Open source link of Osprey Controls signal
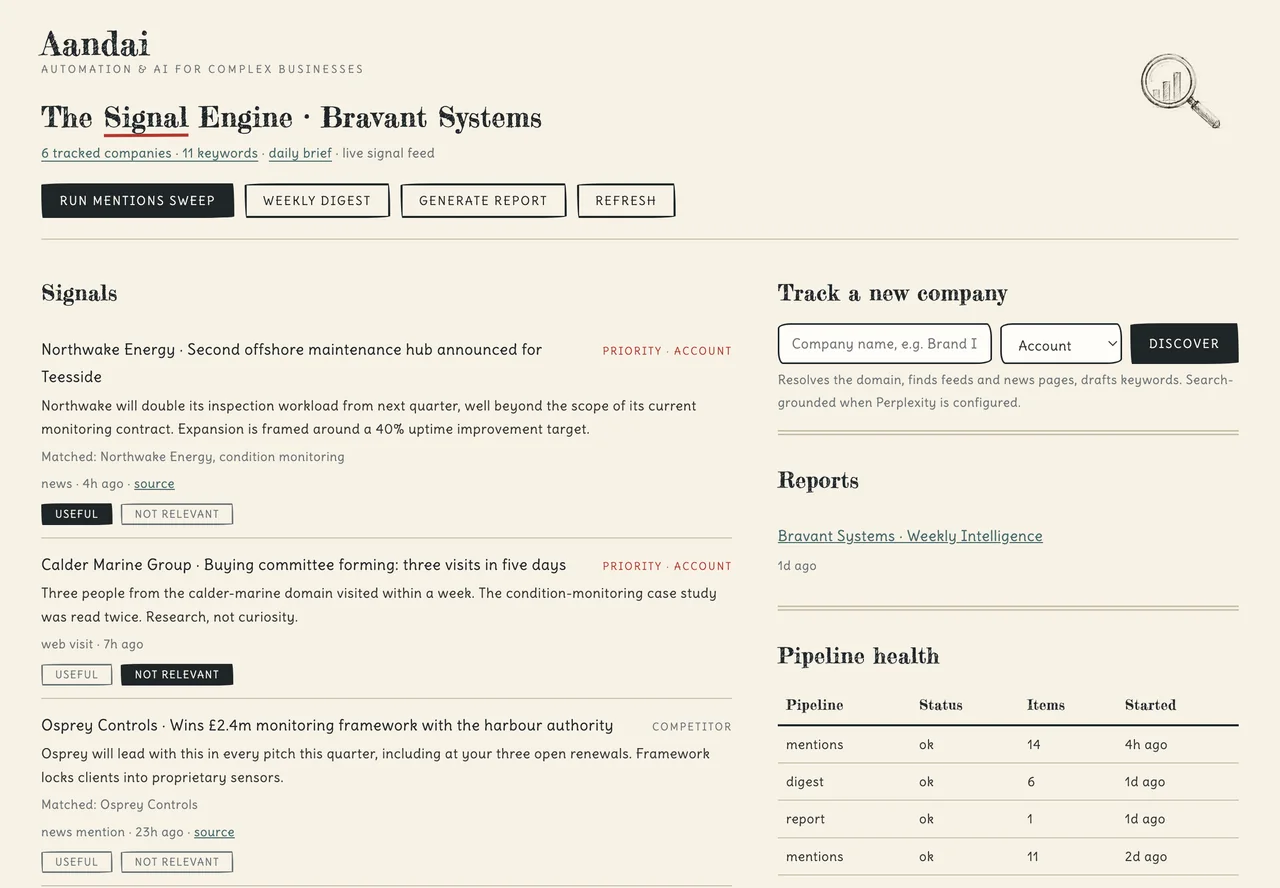 (x=214, y=832)
